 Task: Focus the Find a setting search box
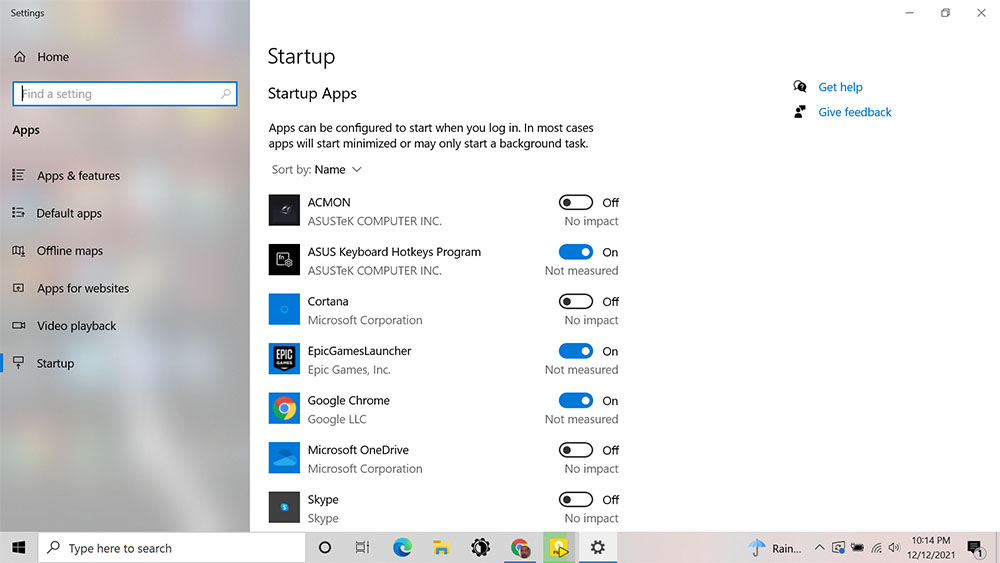(125, 94)
